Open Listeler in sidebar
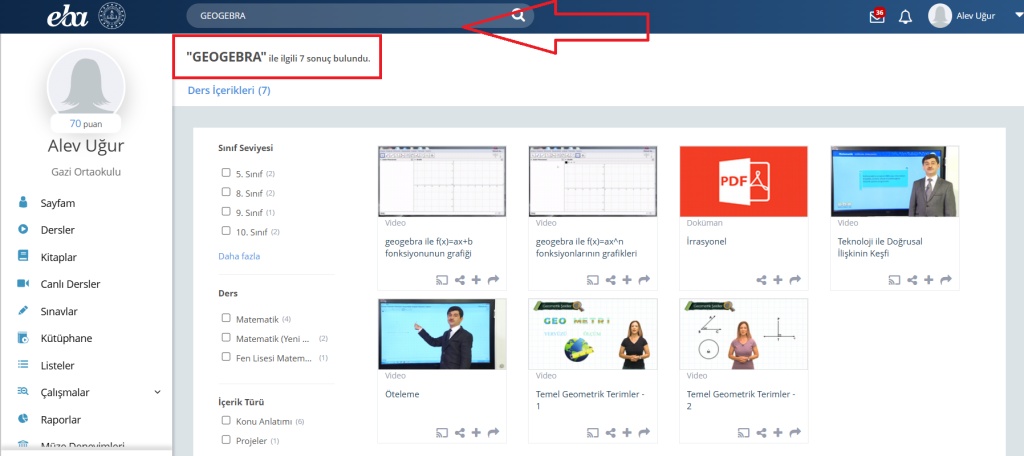Viewport: 1024px width, 456px height. (x=57, y=366)
